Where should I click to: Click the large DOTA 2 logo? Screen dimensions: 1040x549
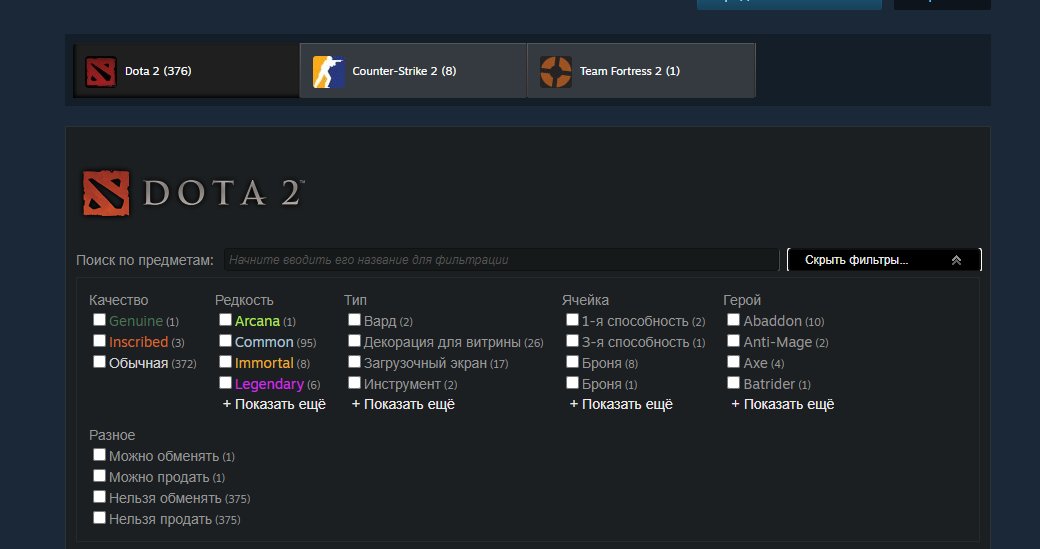193,193
